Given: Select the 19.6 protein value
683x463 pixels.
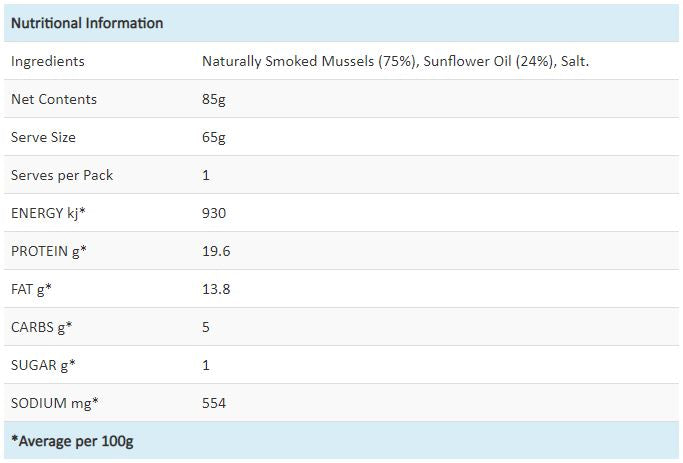Looking at the screenshot, I should coord(216,251).
